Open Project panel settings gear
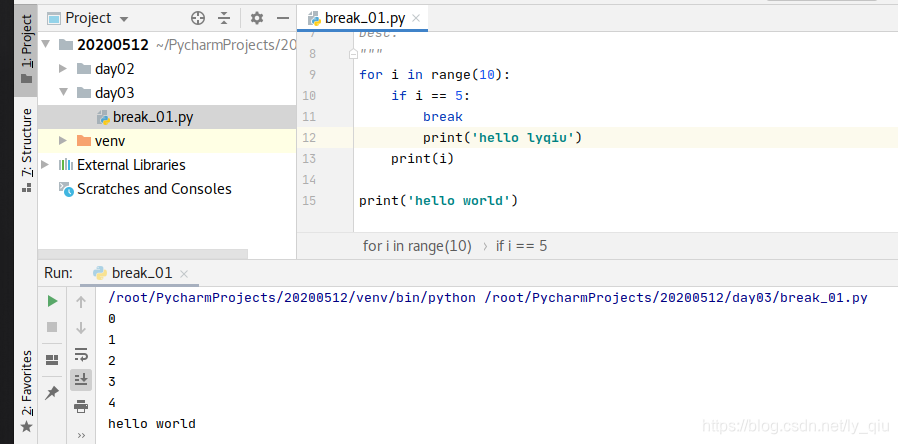The height and width of the screenshot is (444, 898). pos(257,18)
